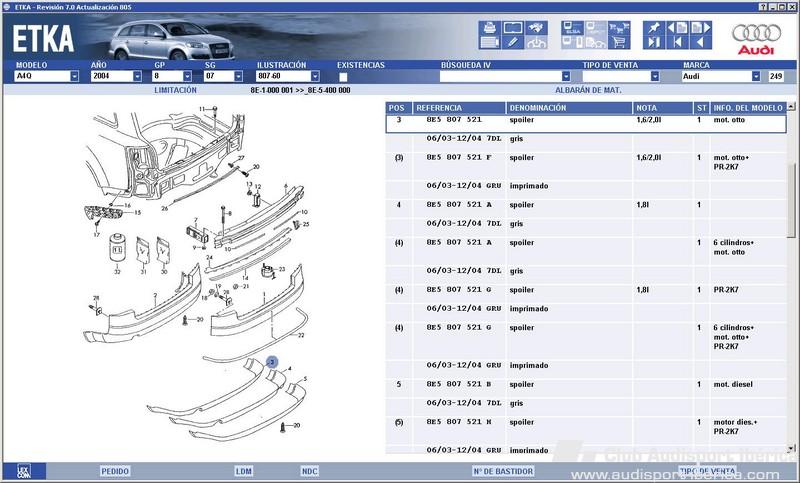
Task: Click highlighted callout 3 in the diagram
Action: [272, 362]
